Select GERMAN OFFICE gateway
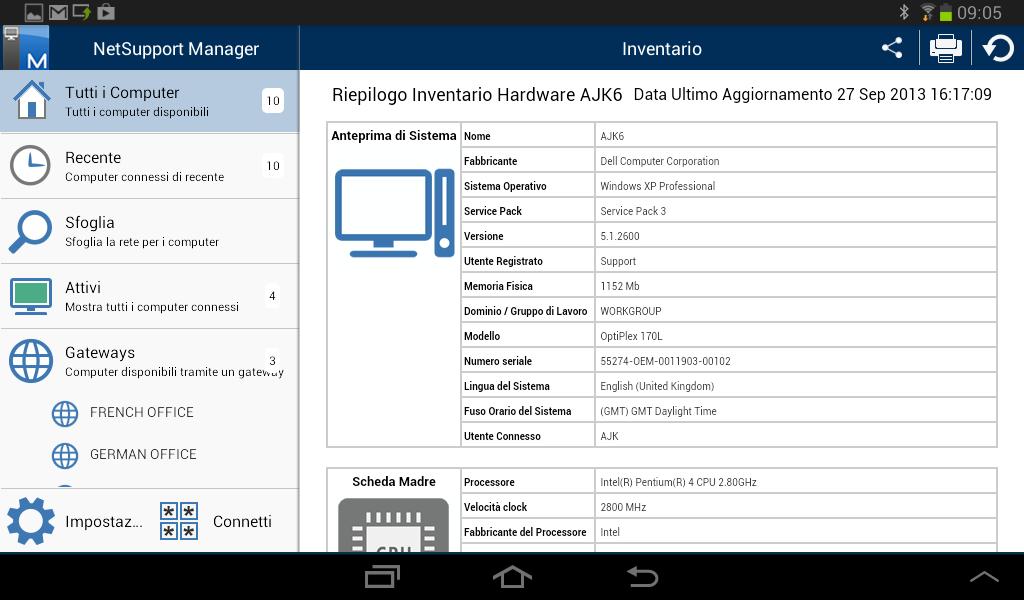 coord(143,454)
